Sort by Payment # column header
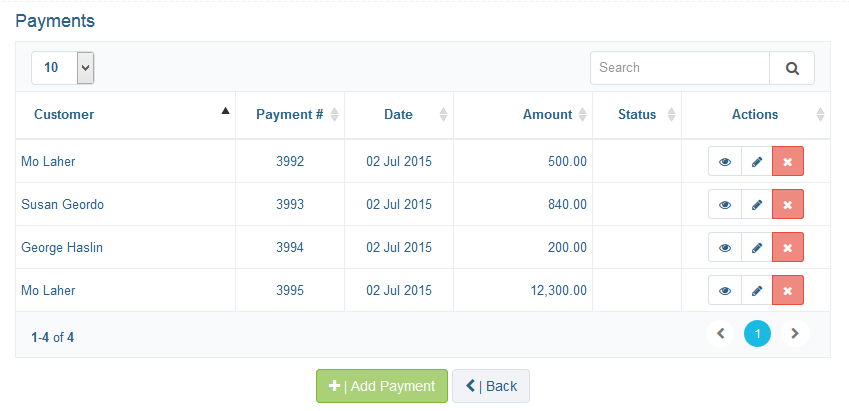 (290, 115)
